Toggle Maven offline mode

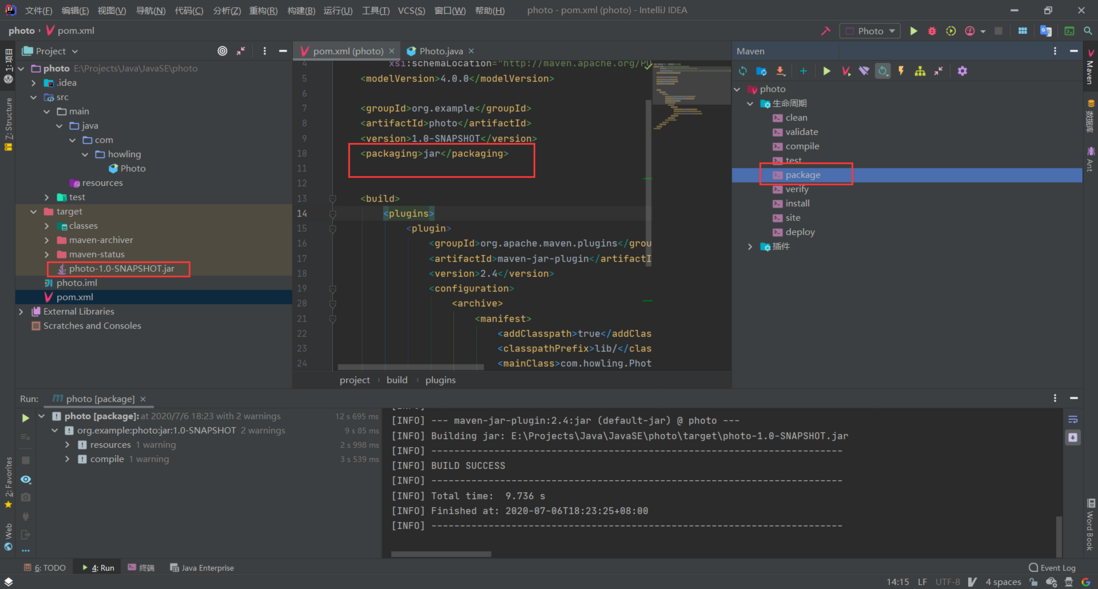click(x=864, y=71)
